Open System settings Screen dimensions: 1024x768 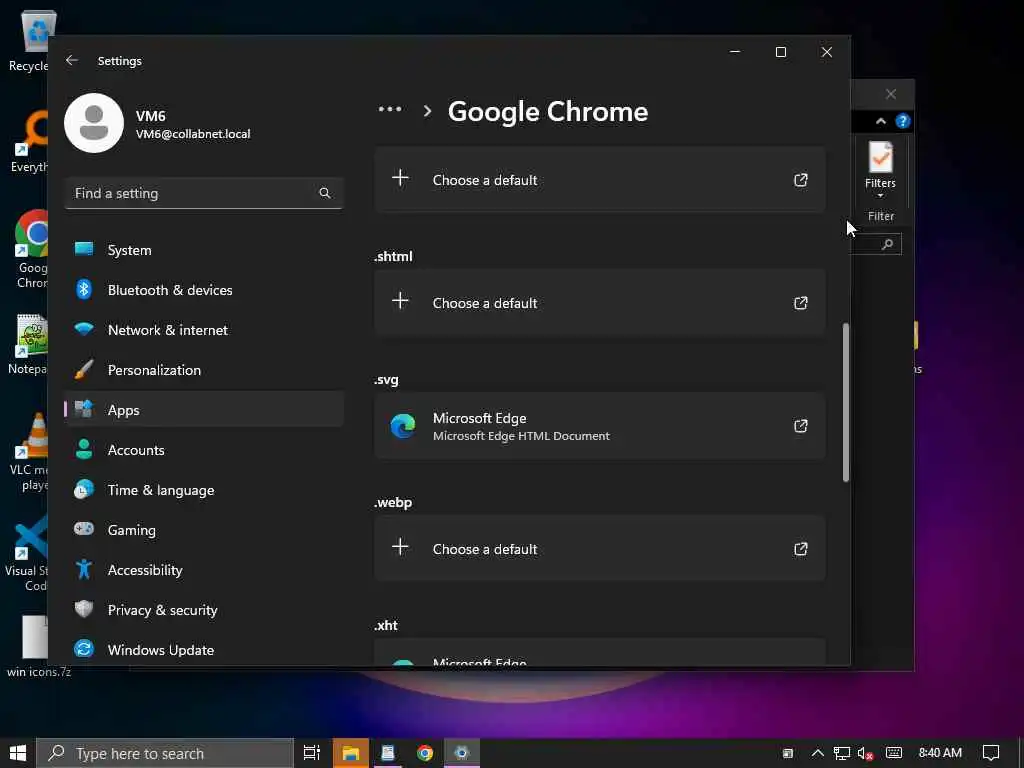coord(204,249)
